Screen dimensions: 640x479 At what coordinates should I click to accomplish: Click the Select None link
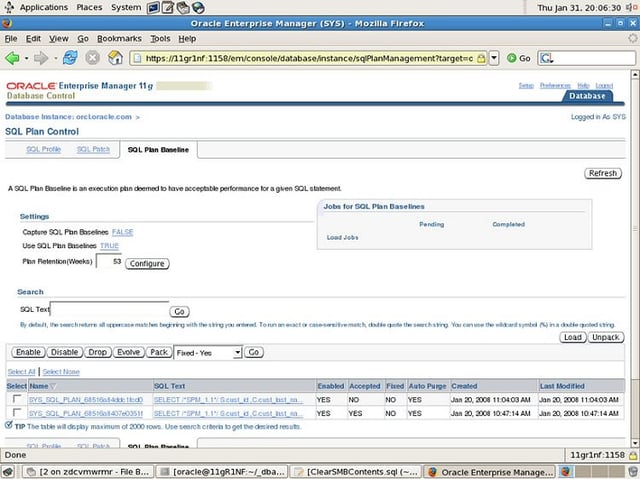point(61,372)
